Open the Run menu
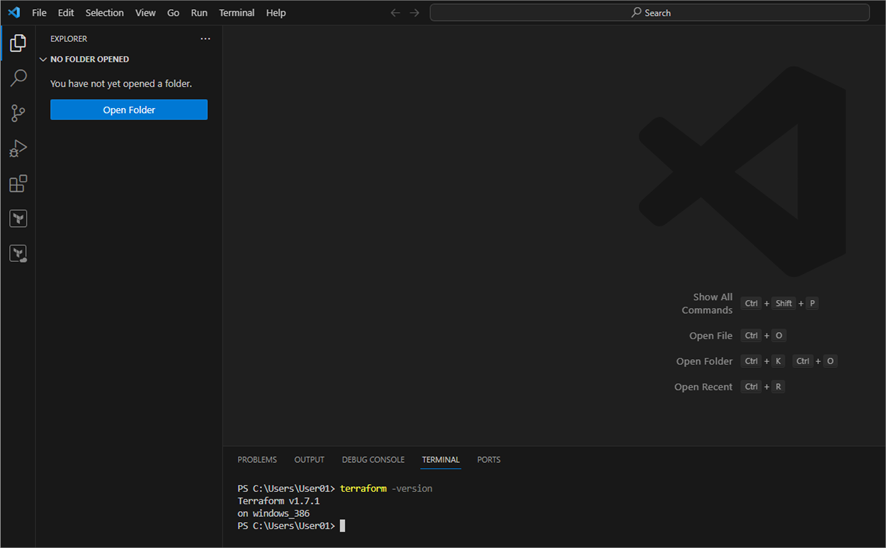This screenshot has height=548, width=886. coord(199,12)
